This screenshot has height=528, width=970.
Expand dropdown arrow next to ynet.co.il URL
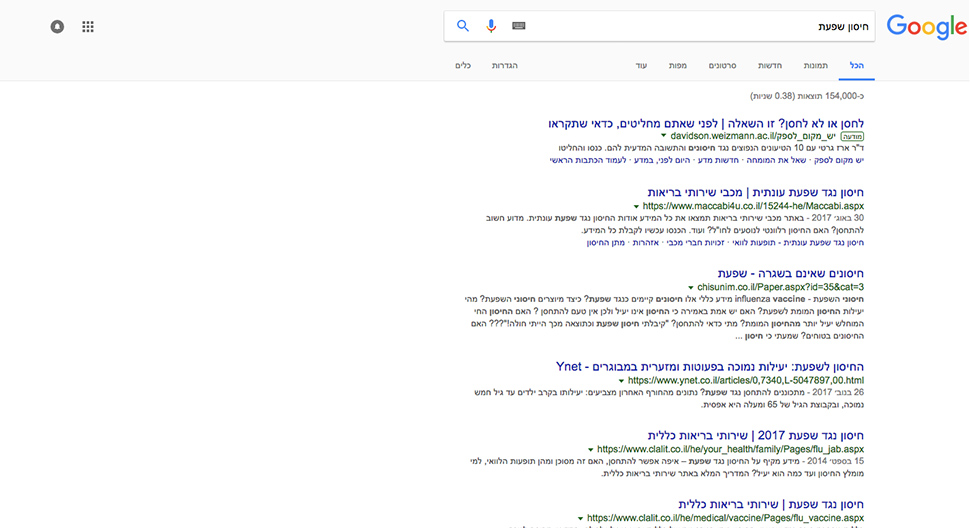point(621,381)
